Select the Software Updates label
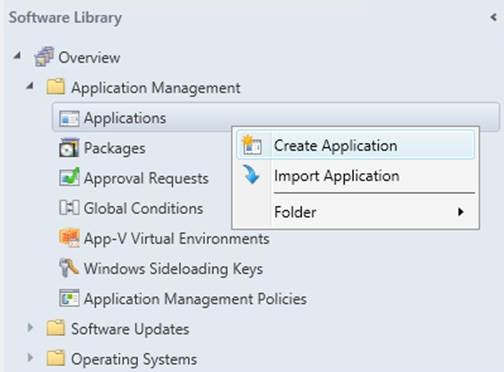 (130, 329)
